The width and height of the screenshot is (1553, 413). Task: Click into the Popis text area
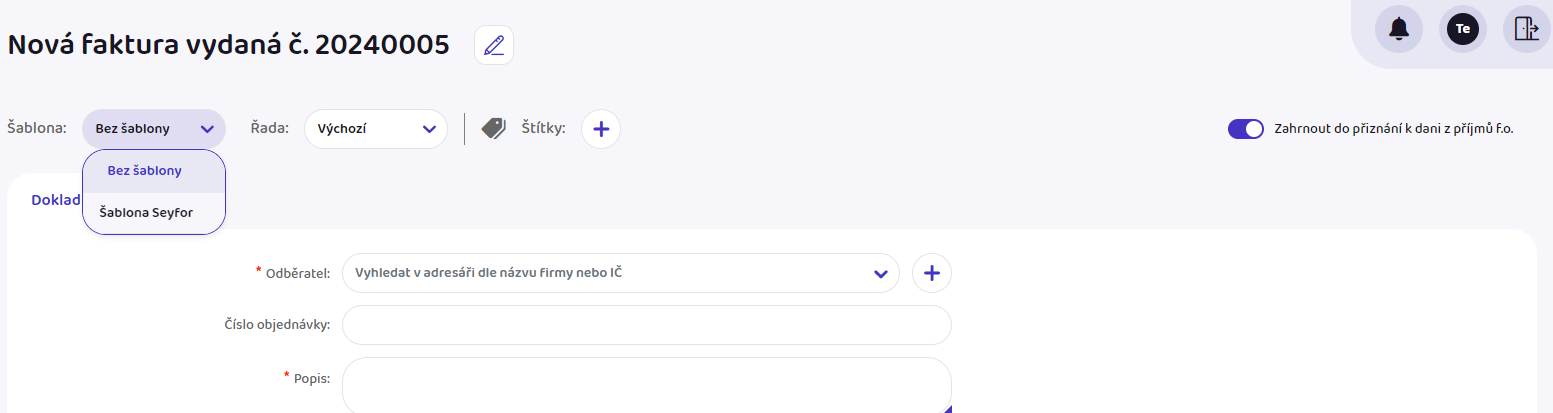[647, 385]
